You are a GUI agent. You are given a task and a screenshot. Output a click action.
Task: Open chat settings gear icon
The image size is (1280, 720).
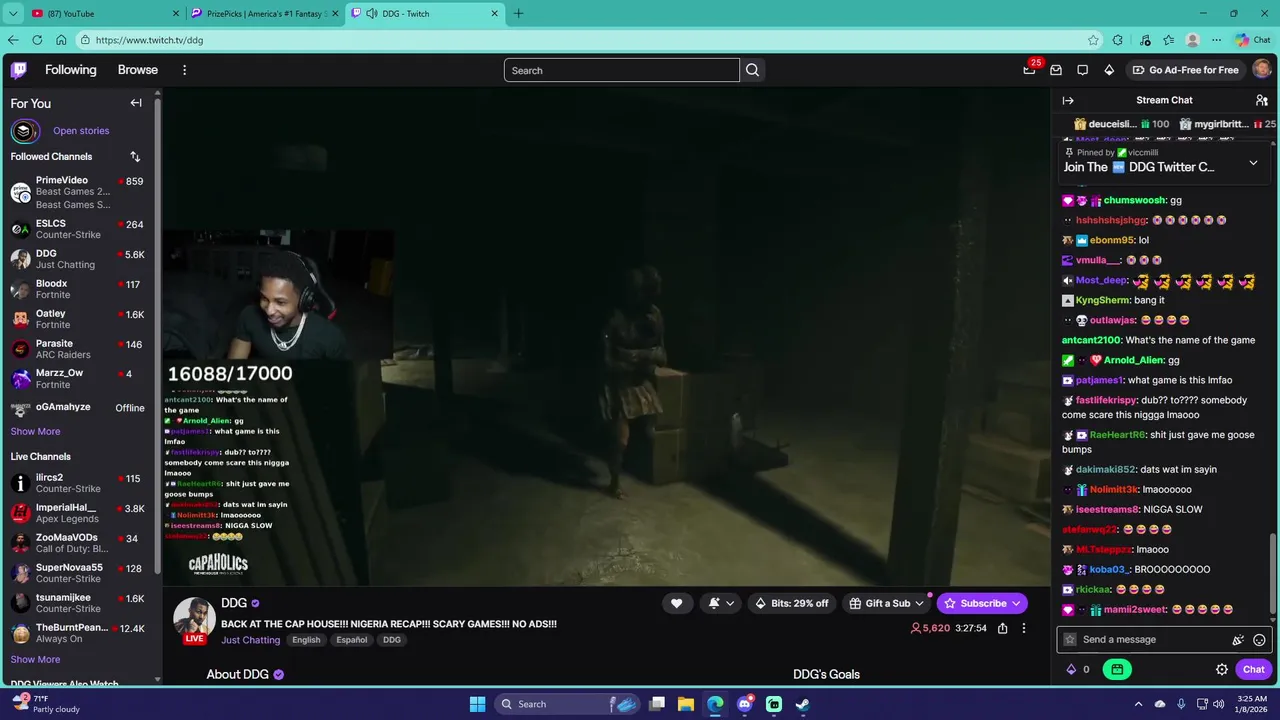(x=1222, y=670)
